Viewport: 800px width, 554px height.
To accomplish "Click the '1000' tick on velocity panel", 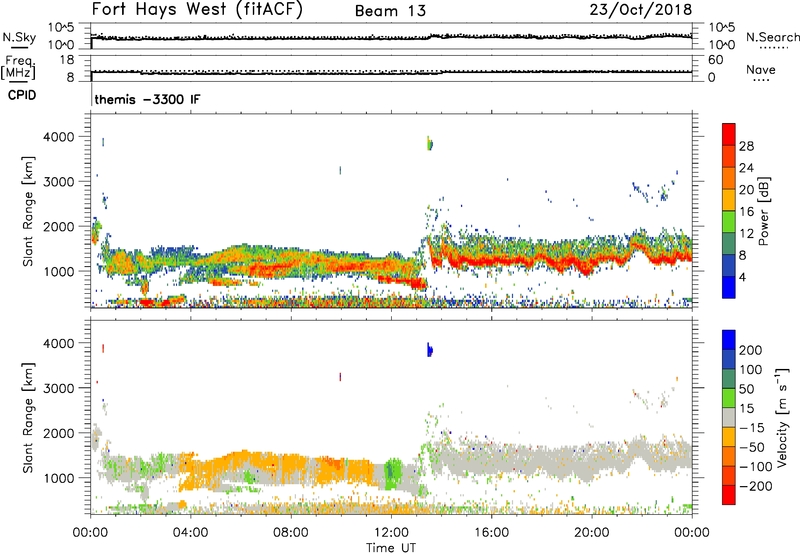I will click(x=59, y=478).
